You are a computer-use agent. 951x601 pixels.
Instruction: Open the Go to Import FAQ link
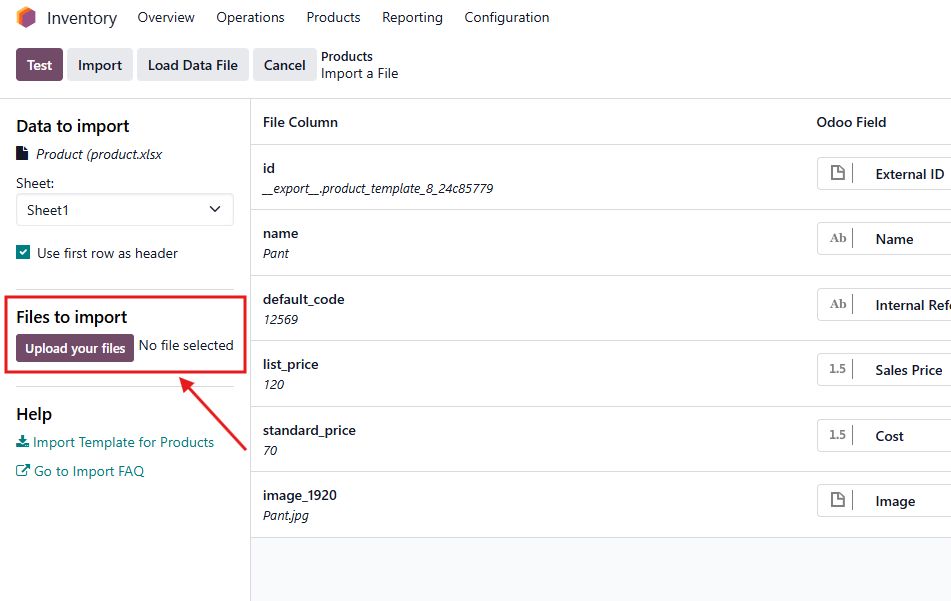click(89, 471)
